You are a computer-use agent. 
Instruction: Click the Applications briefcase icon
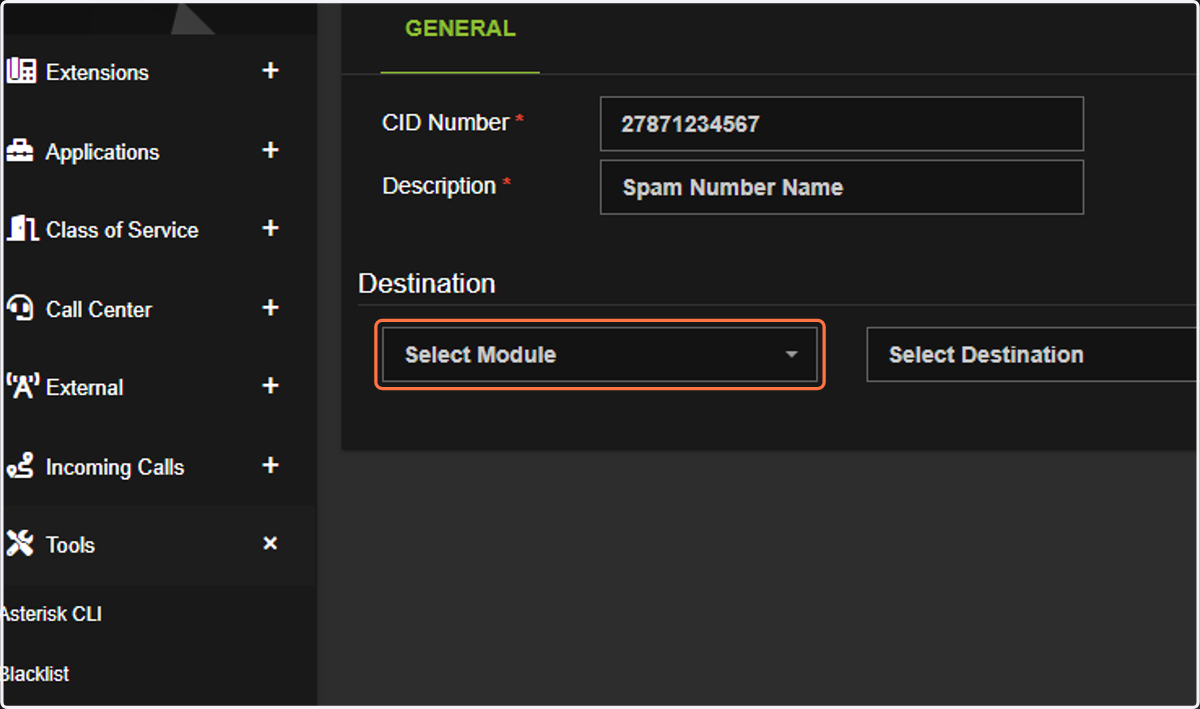point(20,151)
